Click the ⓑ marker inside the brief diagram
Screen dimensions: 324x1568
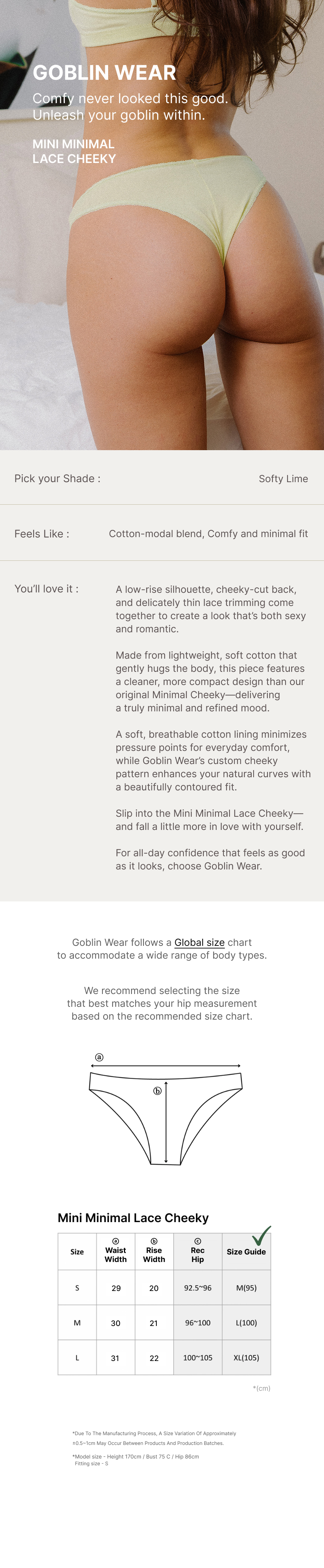(157, 1091)
